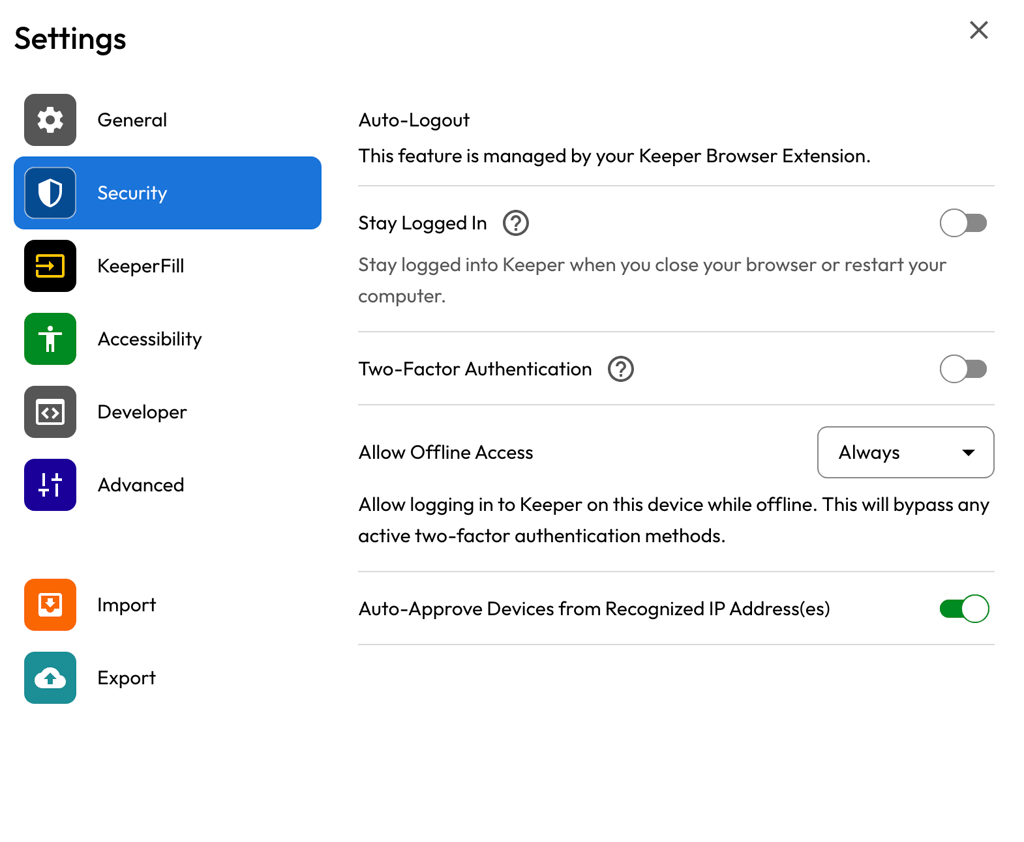The width and height of the screenshot is (1024, 842).
Task: Click the General gear icon
Action: tap(50, 120)
